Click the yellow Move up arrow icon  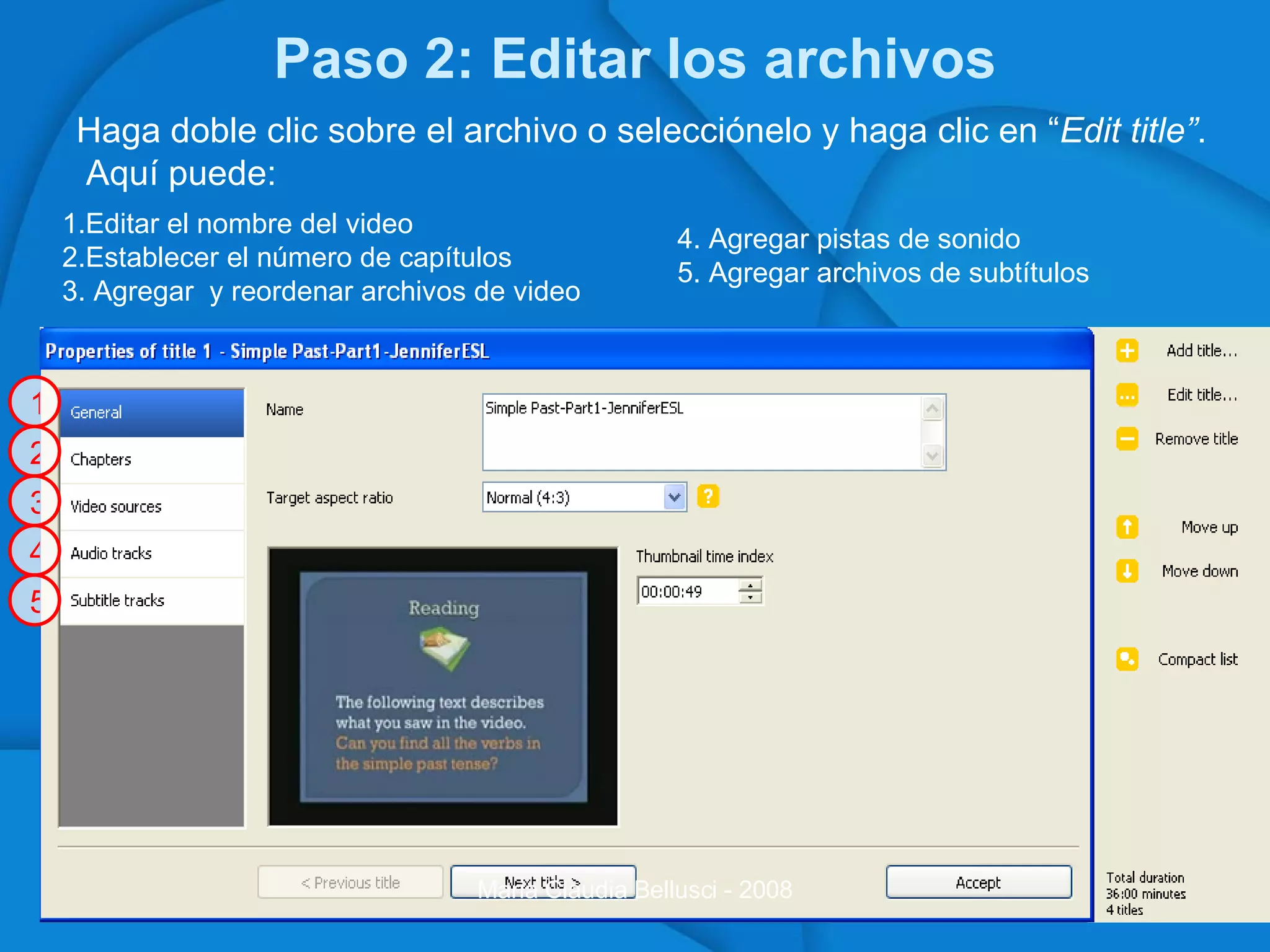coord(1127,527)
